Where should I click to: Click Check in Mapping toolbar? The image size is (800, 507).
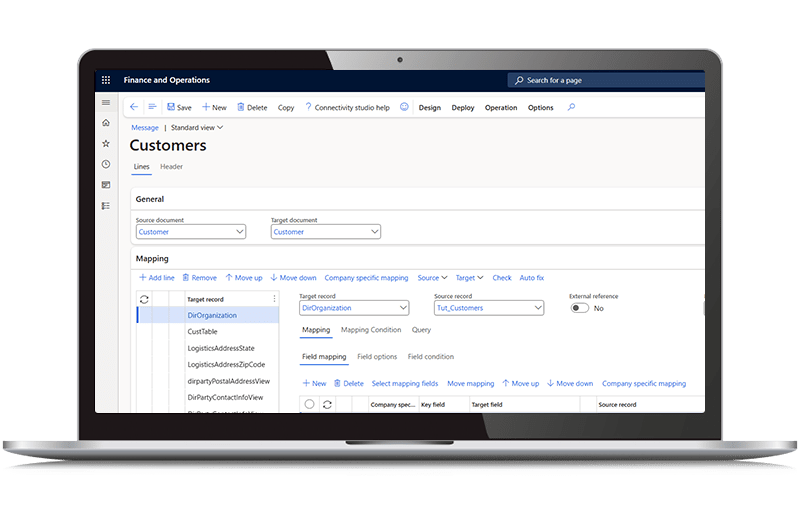(x=502, y=278)
